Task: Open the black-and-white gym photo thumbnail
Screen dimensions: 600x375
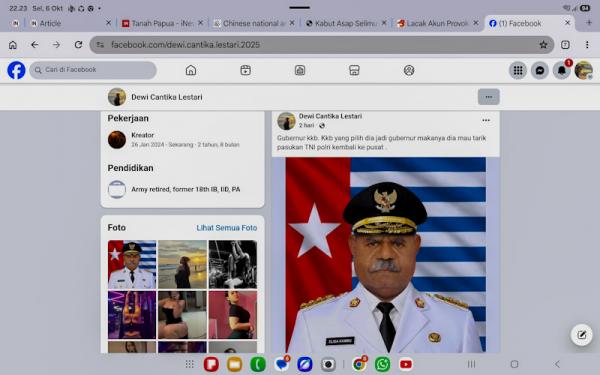Action: point(233,264)
